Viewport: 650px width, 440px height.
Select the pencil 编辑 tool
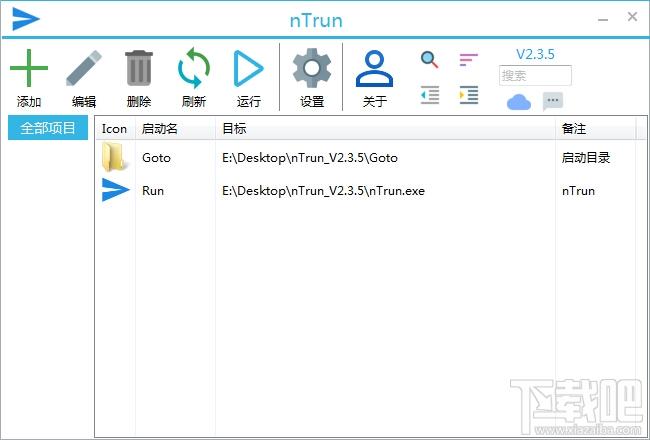click(x=83, y=68)
